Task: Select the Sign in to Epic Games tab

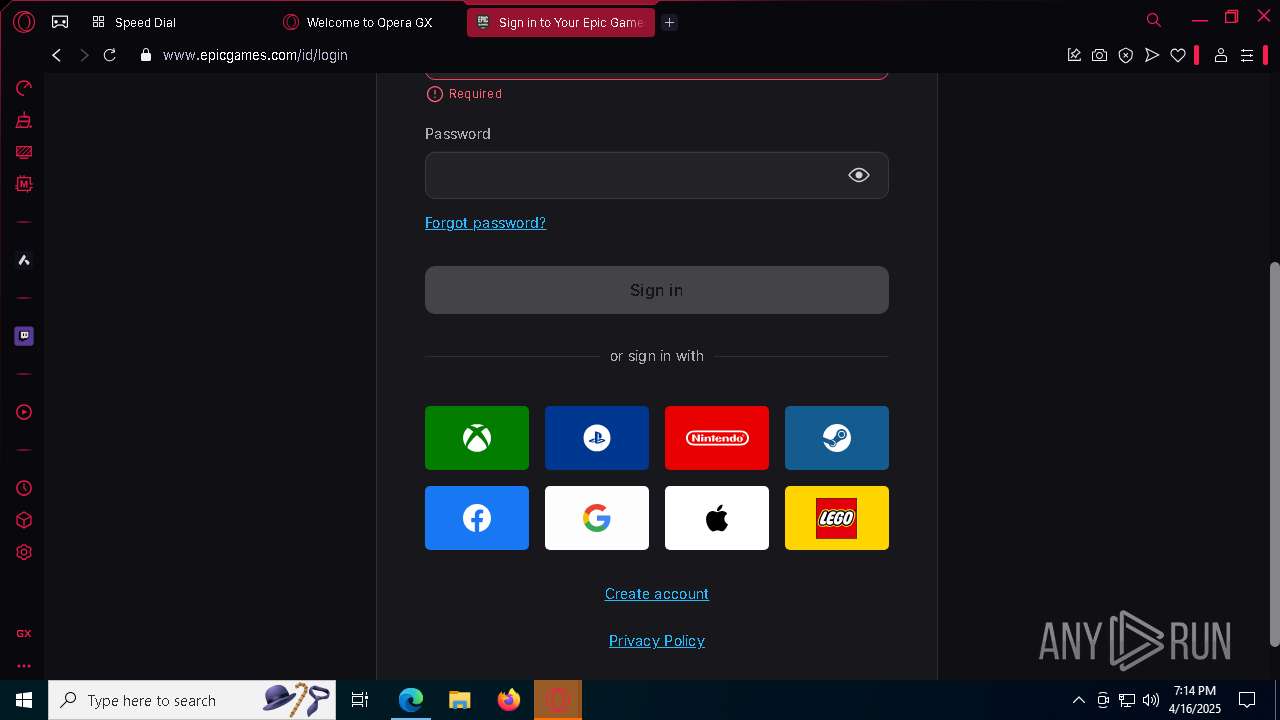Action: tap(560, 22)
